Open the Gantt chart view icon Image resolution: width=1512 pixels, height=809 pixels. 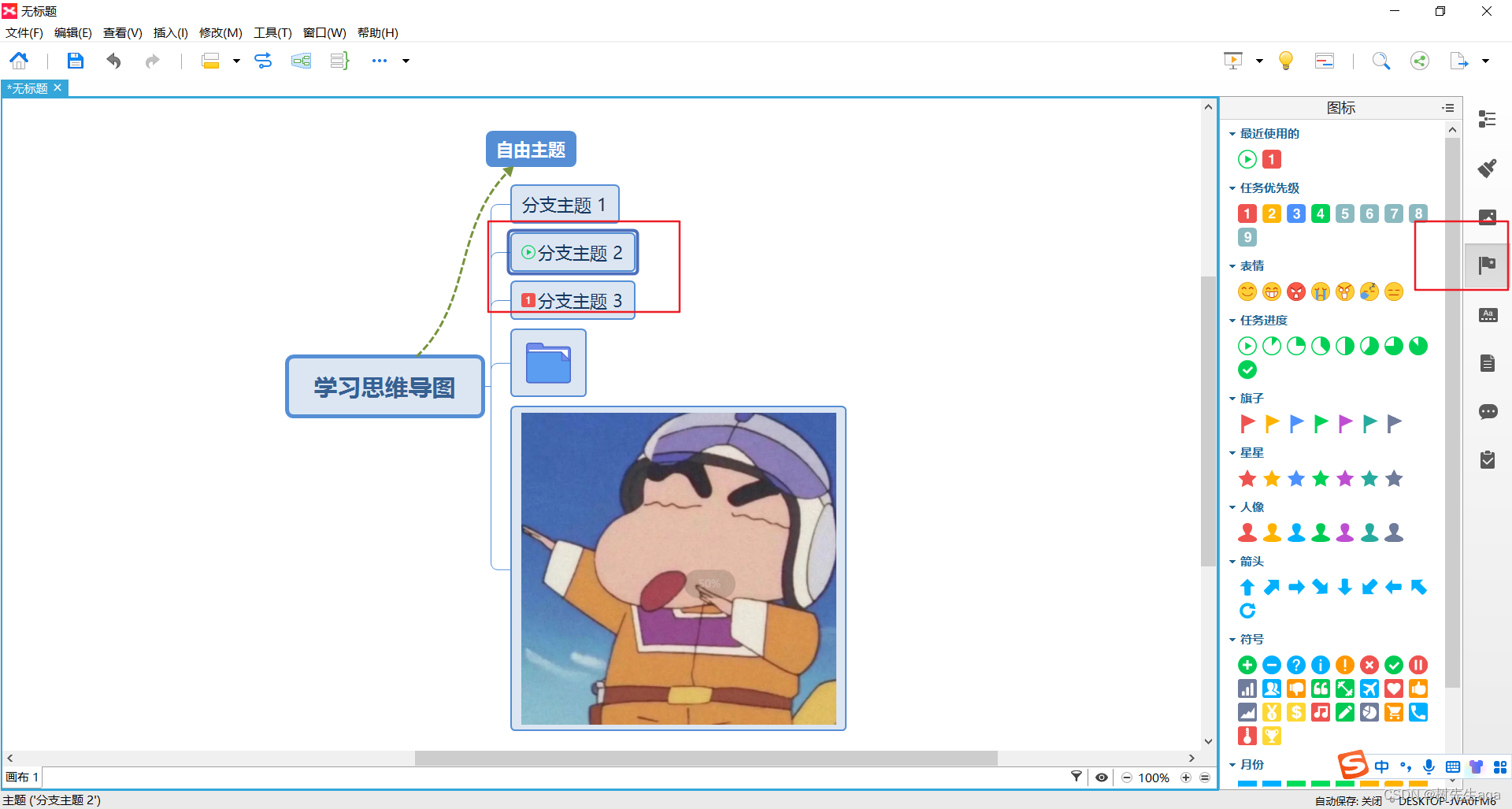click(1325, 61)
